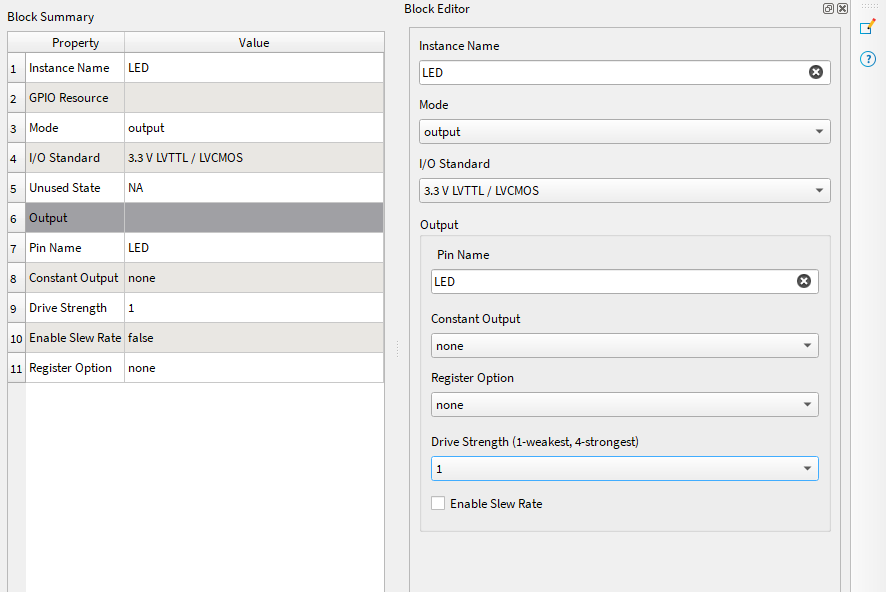Image resolution: width=886 pixels, height=592 pixels.
Task: Click the block editor pencil icon
Action: click(x=867, y=27)
